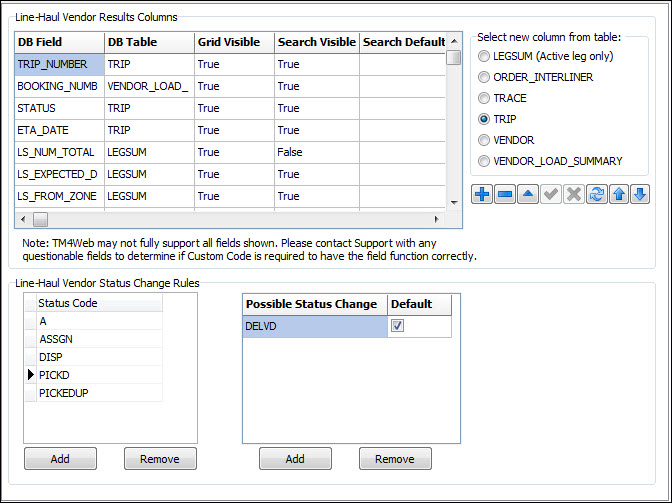Click the Grid Visible column header
The image size is (672, 503).
(x=234, y=42)
